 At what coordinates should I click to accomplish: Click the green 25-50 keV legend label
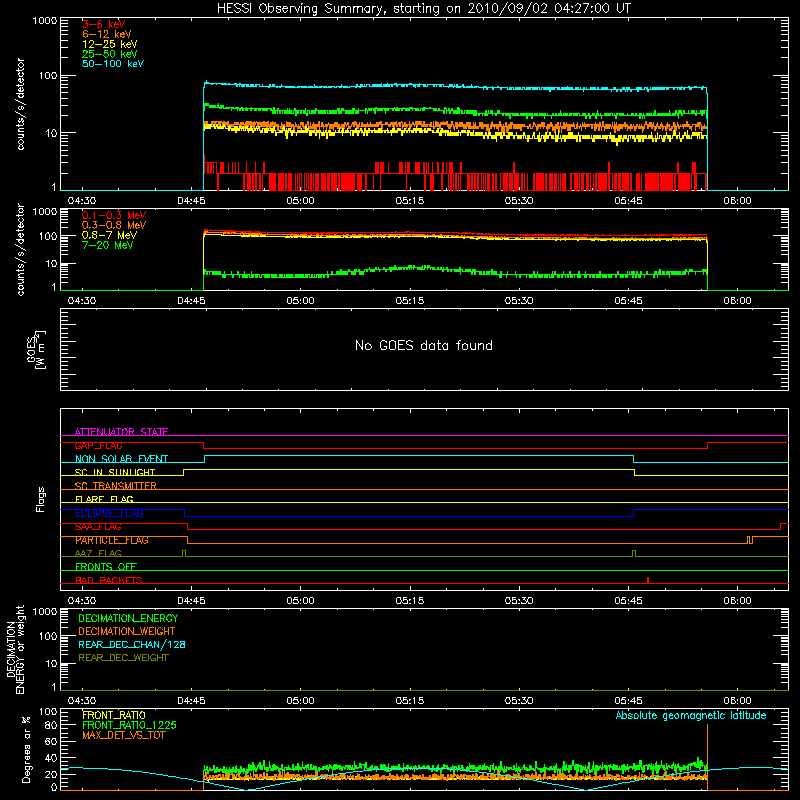pos(110,54)
